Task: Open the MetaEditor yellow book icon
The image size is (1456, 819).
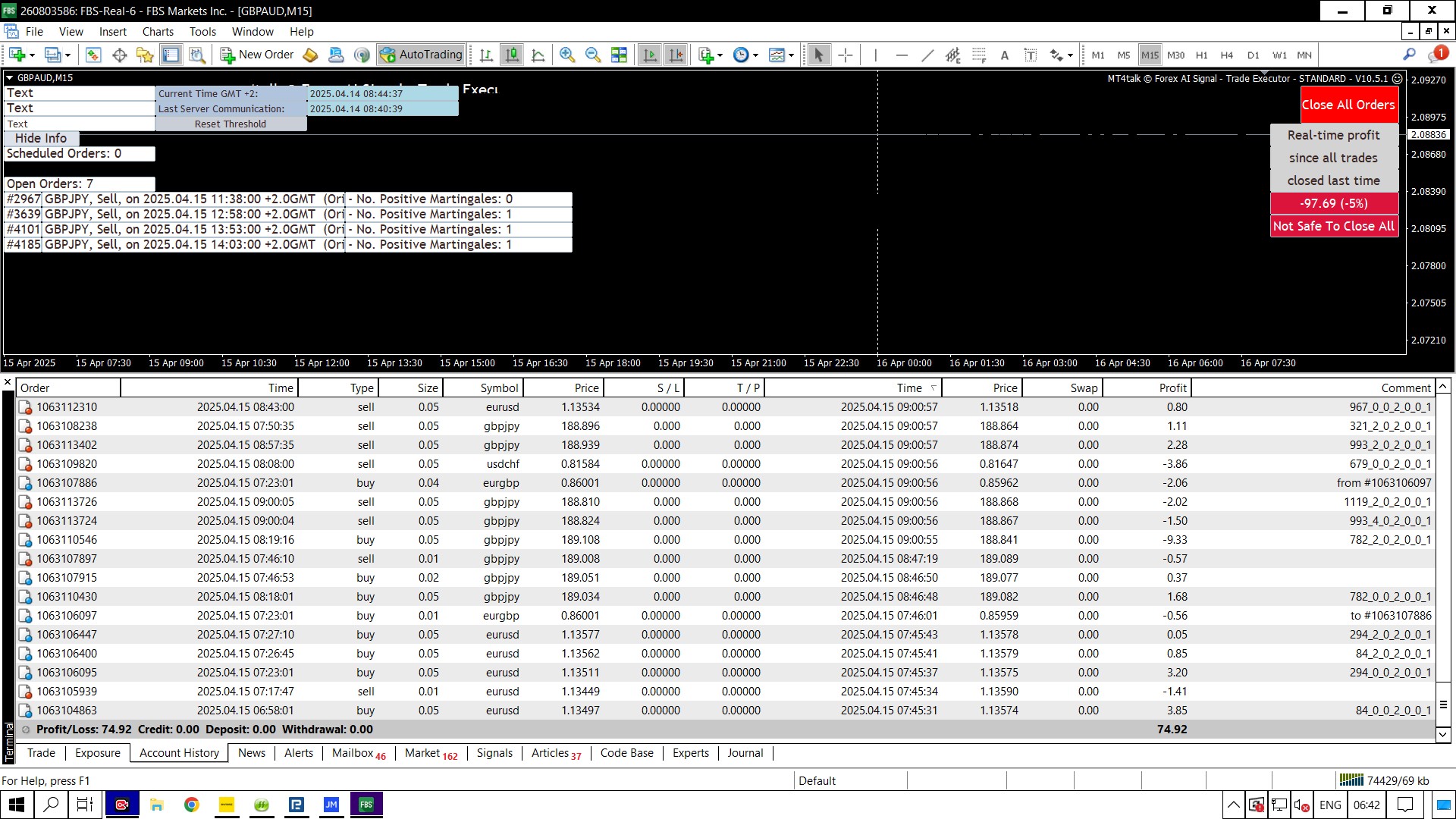Action: pos(310,55)
